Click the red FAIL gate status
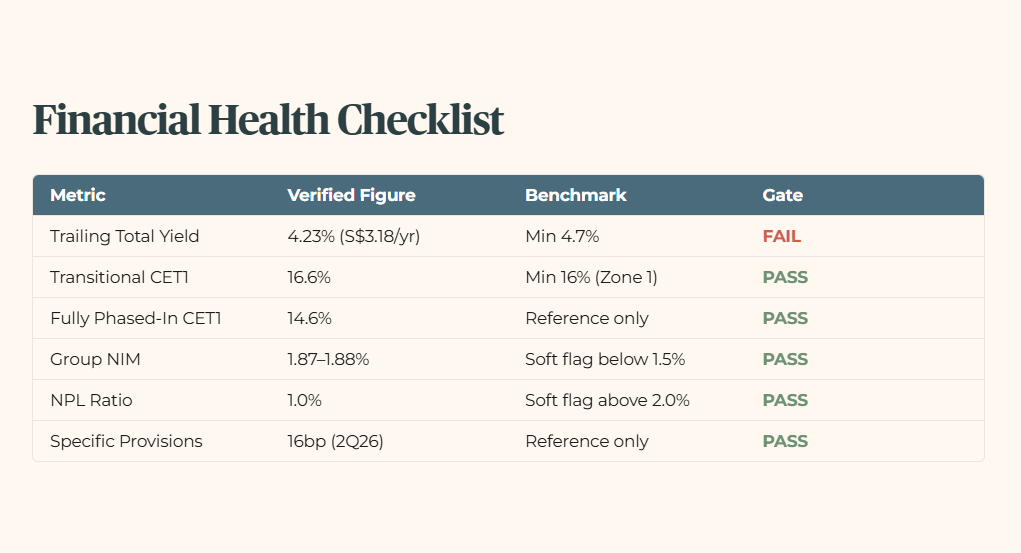Screen dimensions: 1021x553 pos(781,236)
